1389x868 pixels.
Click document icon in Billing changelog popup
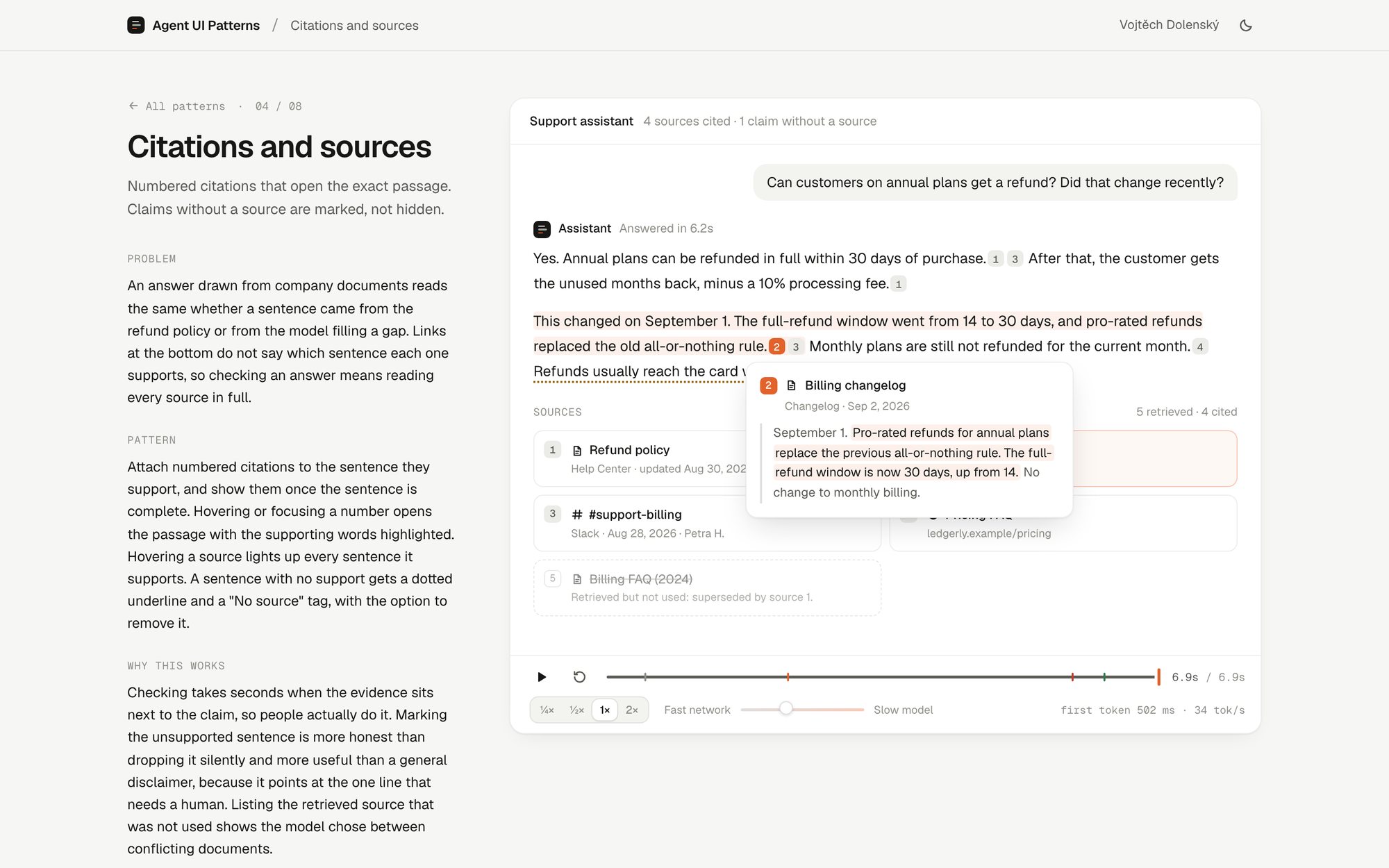pos(791,385)
